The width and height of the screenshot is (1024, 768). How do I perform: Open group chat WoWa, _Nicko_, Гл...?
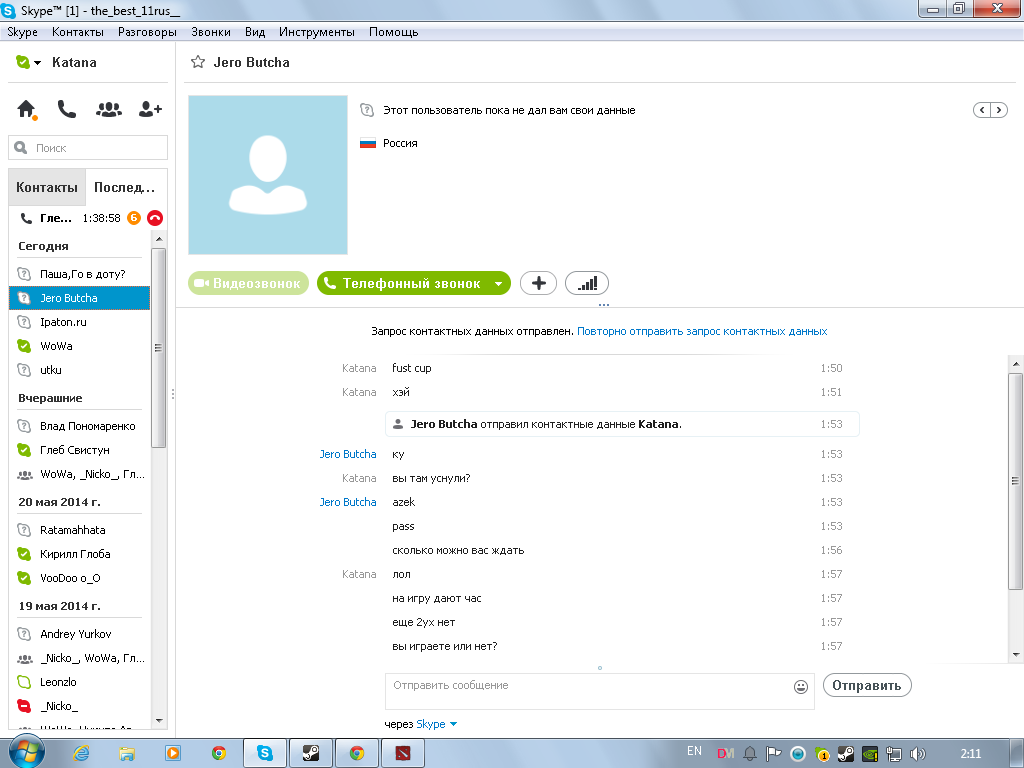coord(80,474)
